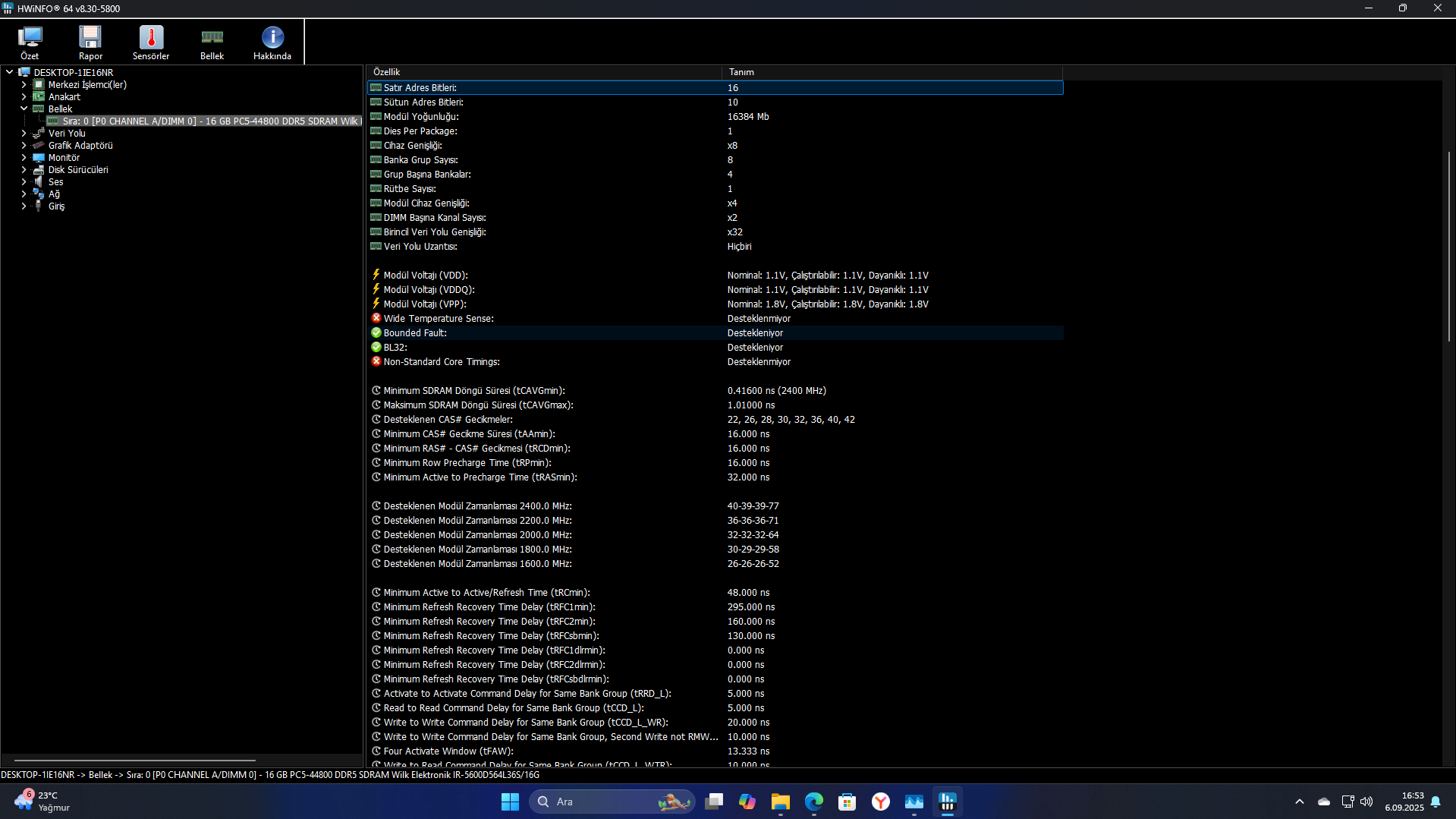This screenshot has height=819, width=1456.
Task: Click the green check icon for BL32
Action: point(376,347)
